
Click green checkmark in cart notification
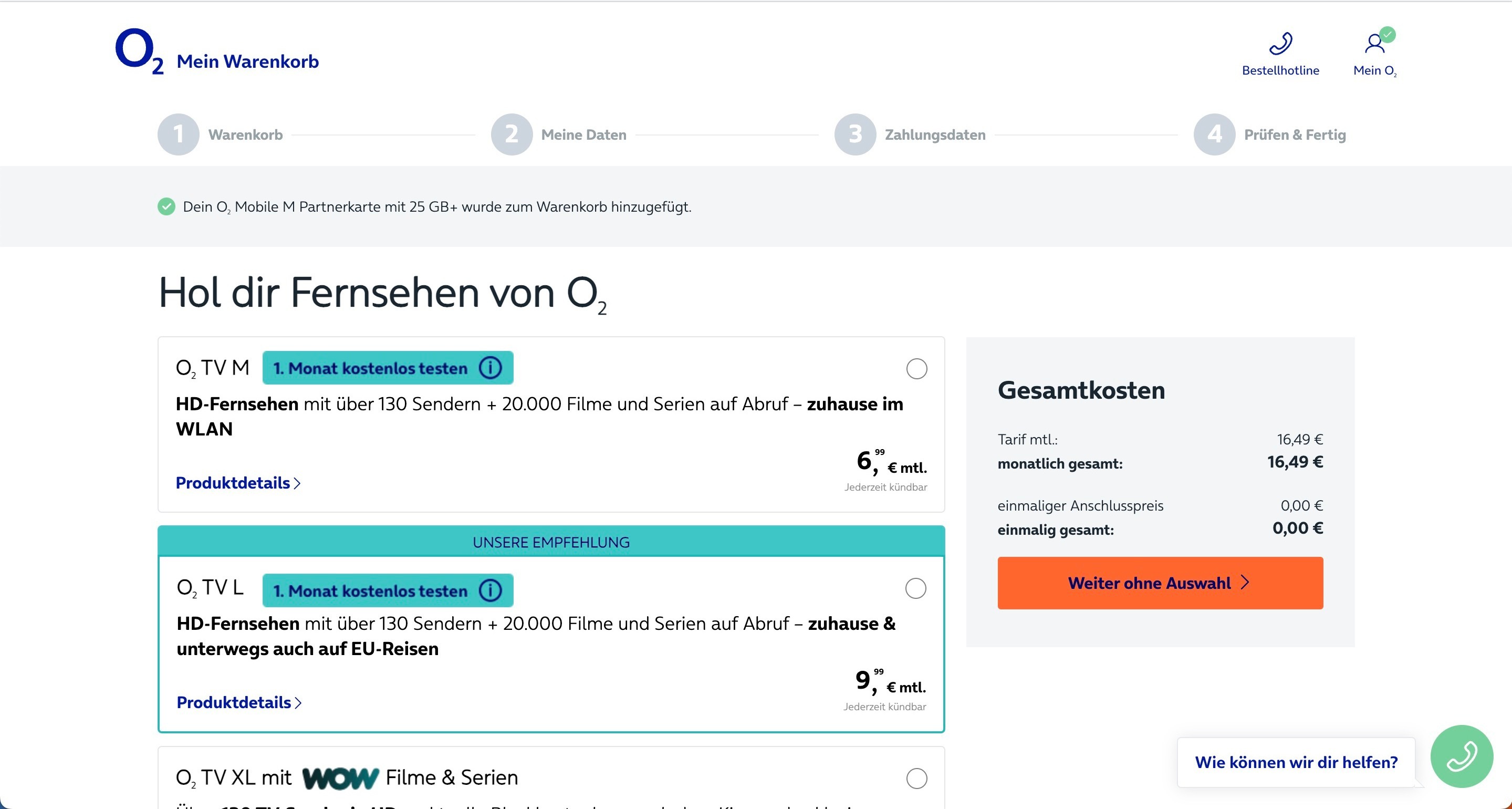pyautogui.click(x=166, y=206)
